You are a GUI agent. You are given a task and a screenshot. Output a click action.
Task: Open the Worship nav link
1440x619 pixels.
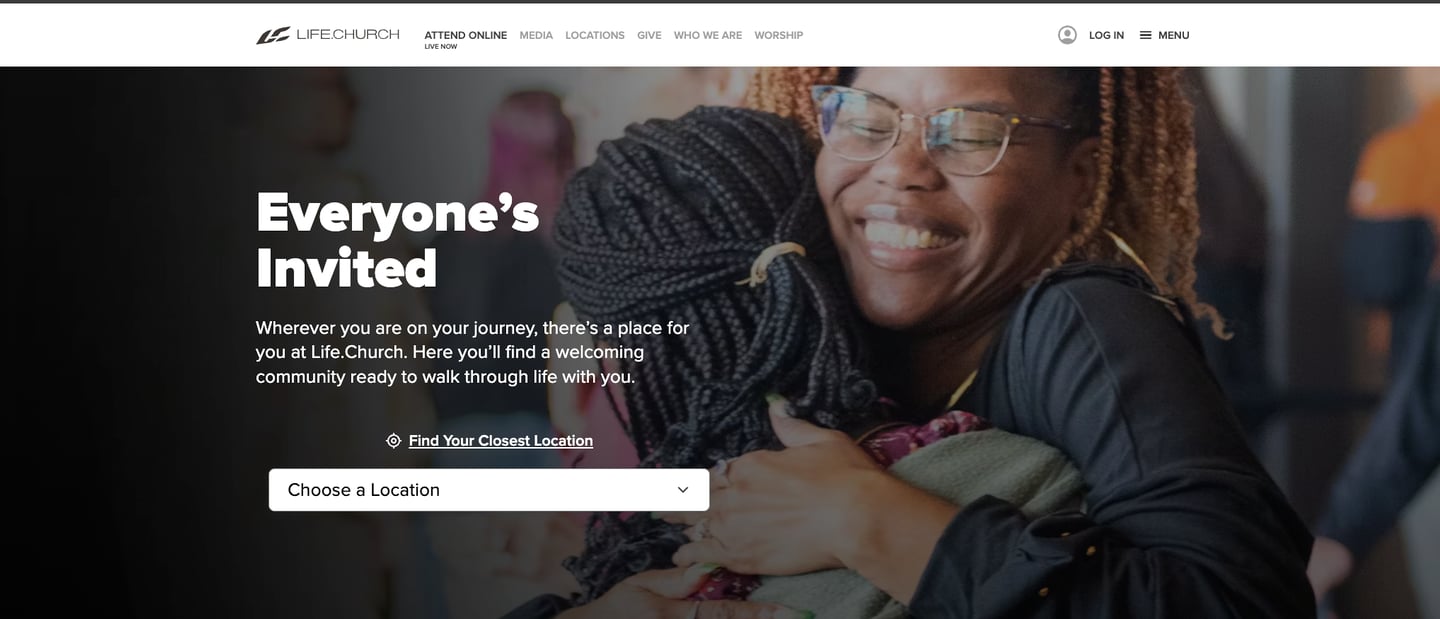point(779,35)
